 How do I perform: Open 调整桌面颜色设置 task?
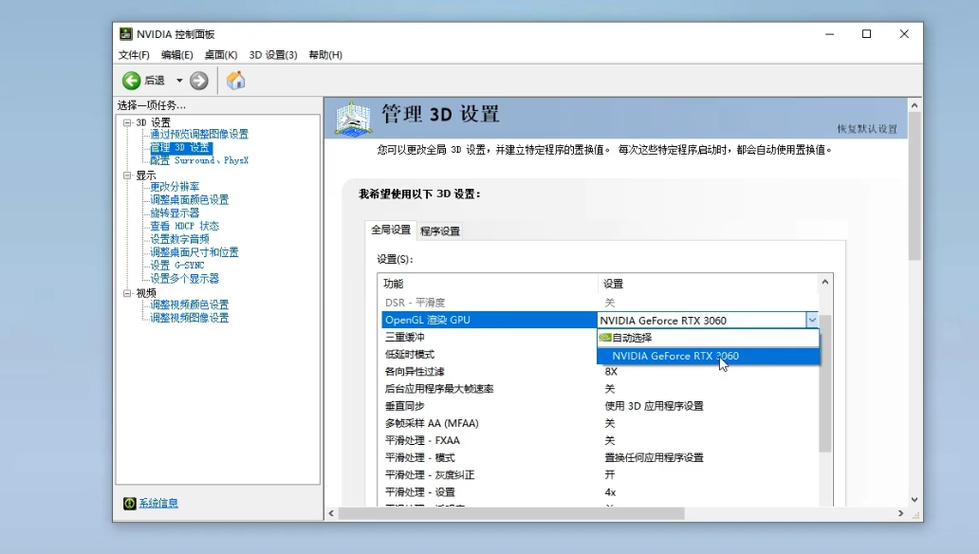(x=189, y=200)
